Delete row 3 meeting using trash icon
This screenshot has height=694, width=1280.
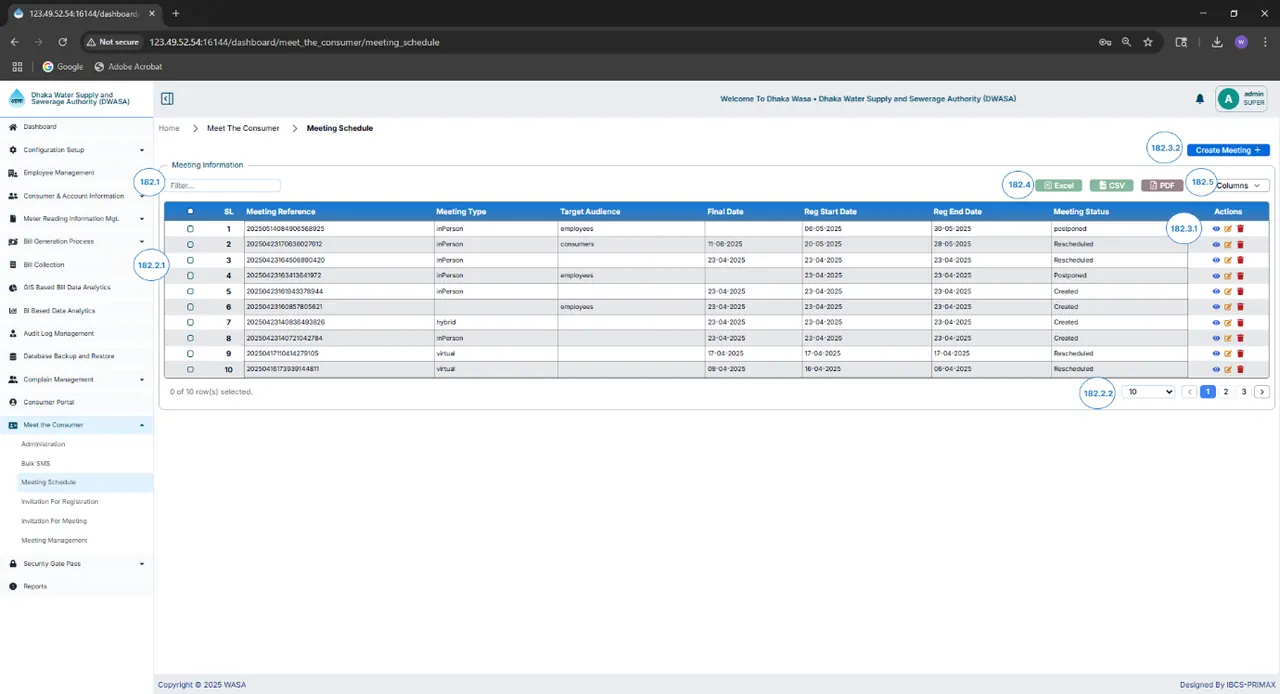point(1240,260)
